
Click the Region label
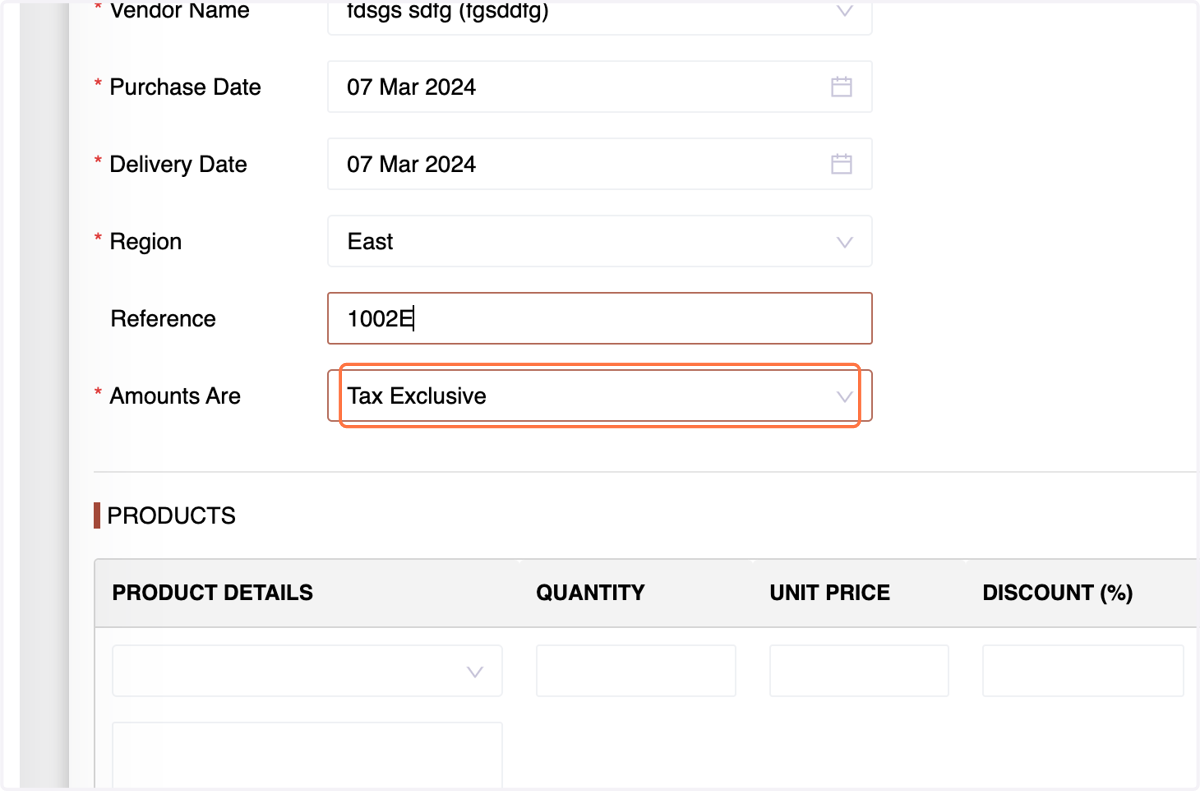[x=145, y=242]
